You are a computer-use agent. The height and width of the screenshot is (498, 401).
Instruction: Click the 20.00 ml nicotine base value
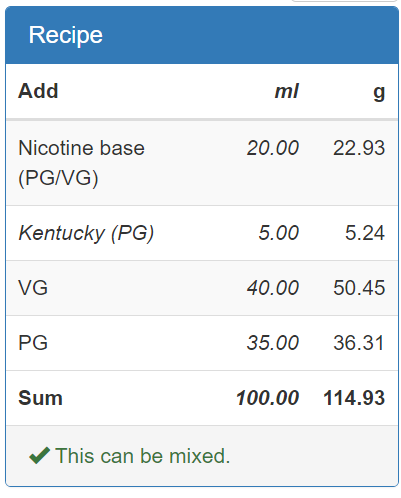273,148
